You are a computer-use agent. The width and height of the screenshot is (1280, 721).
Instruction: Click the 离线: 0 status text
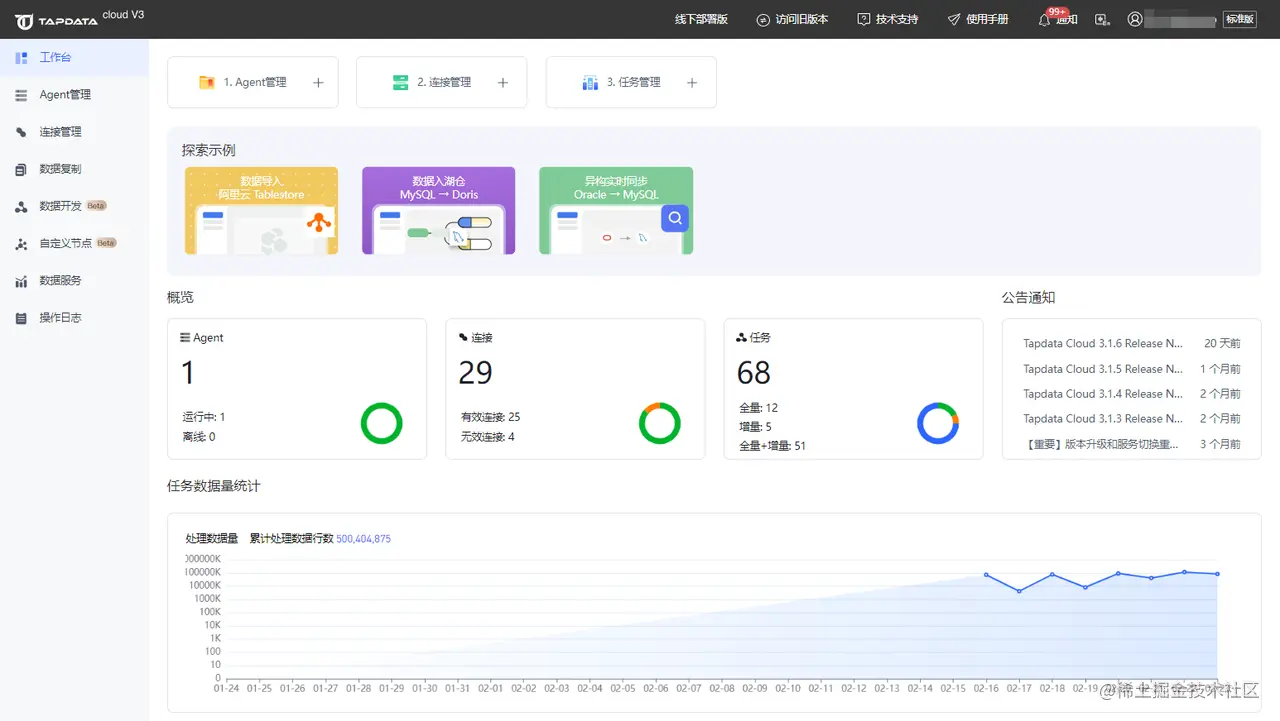pos(199,437)
